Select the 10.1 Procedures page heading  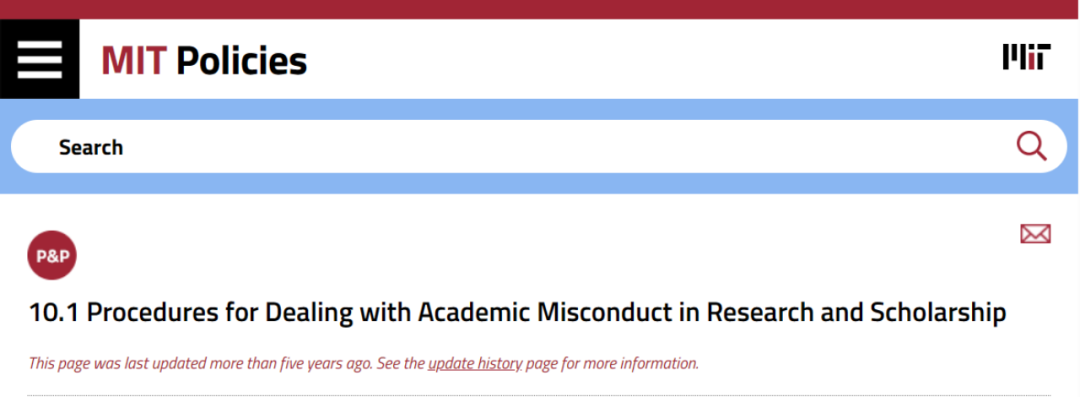[517, 313]
